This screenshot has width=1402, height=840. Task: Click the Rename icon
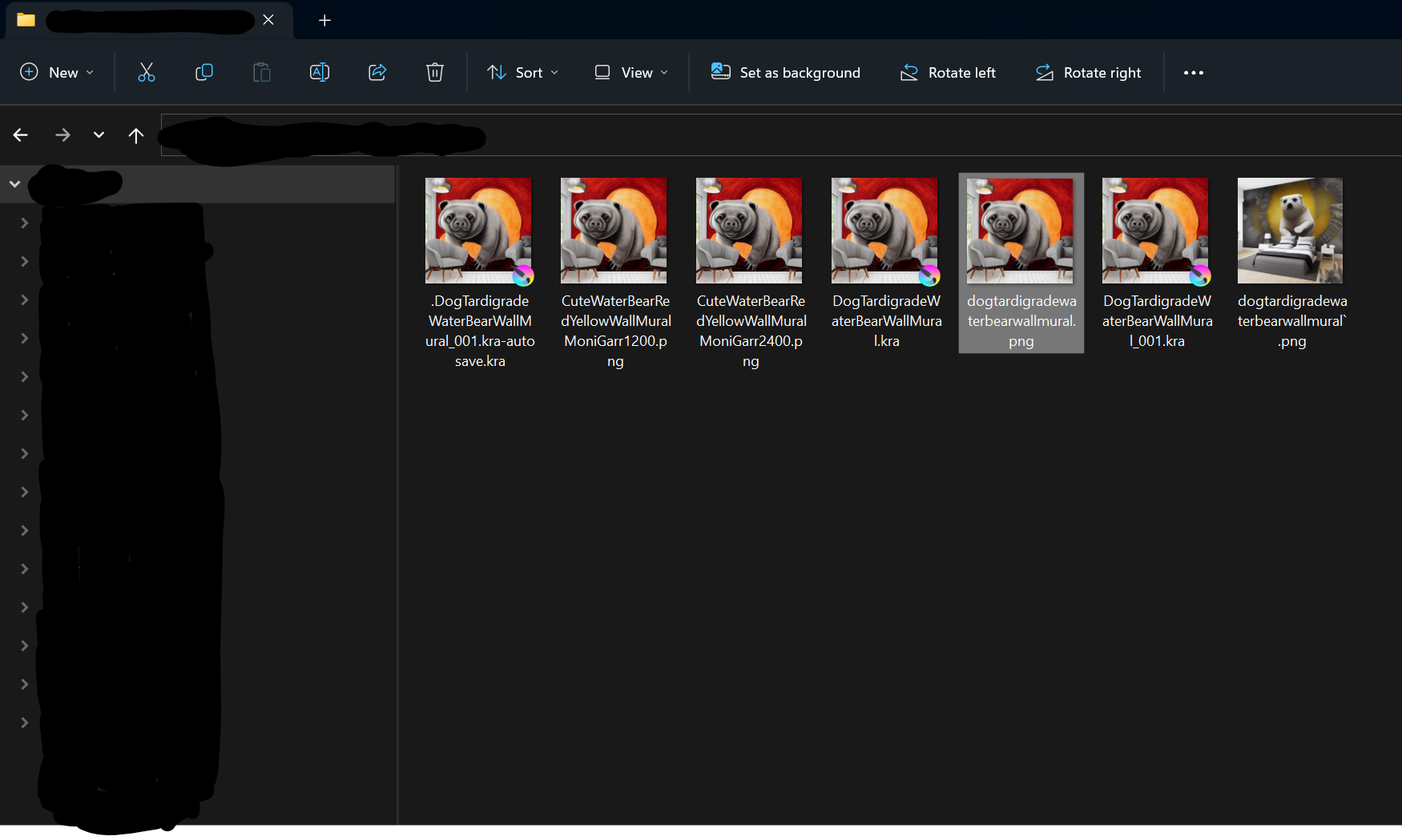[319, 73]
